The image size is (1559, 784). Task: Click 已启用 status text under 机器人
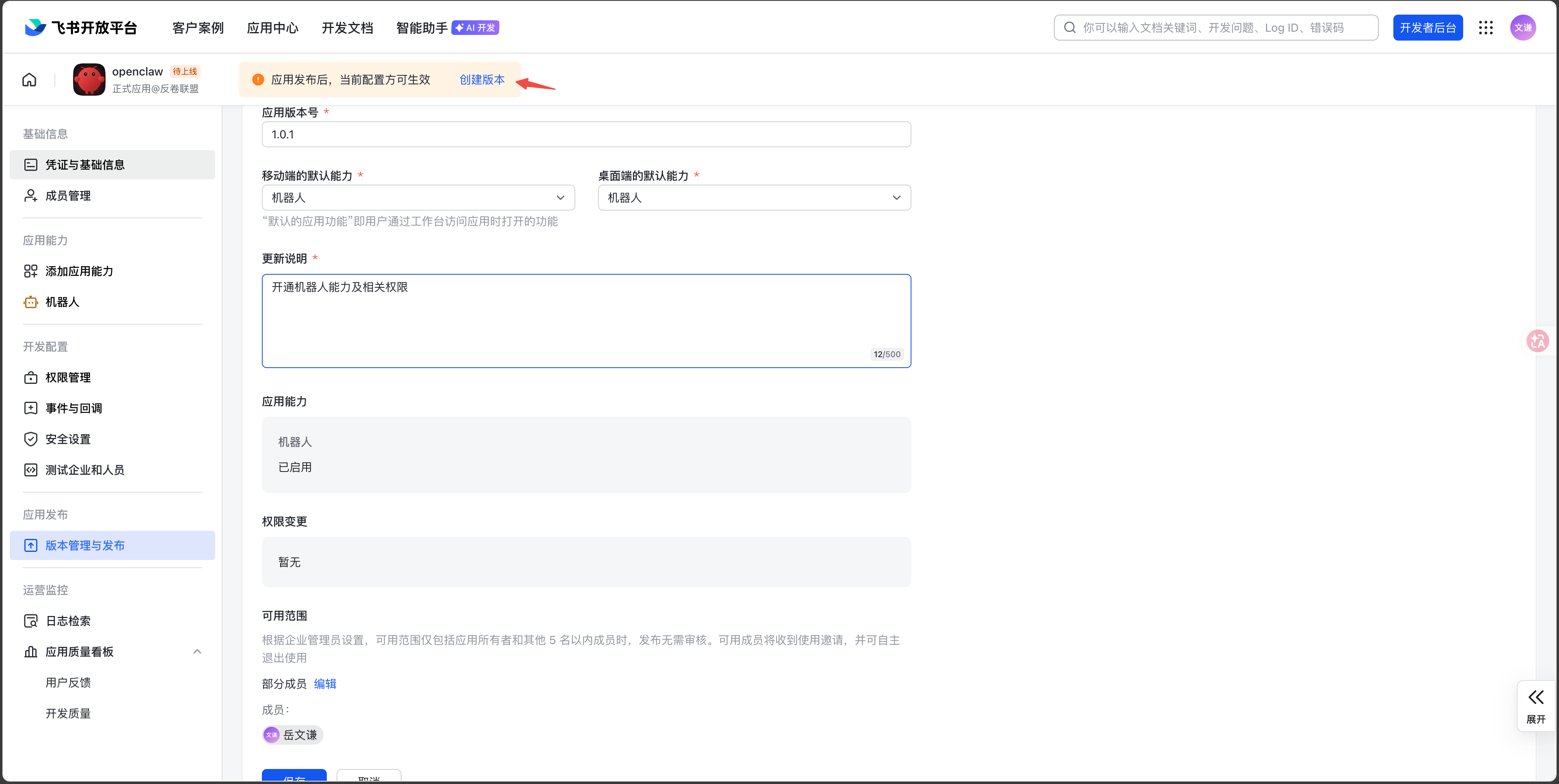295,467
